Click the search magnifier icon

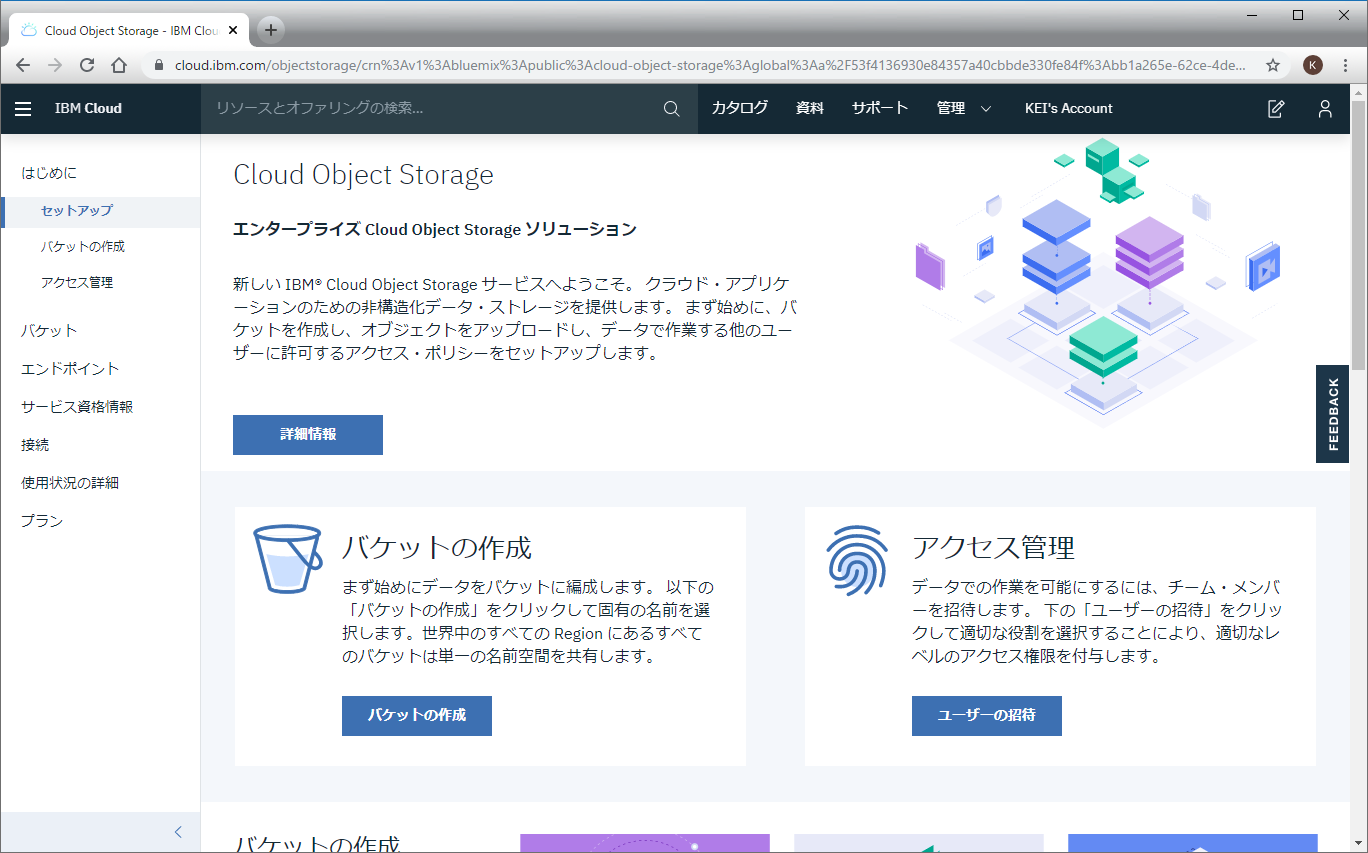coord(672,109)
